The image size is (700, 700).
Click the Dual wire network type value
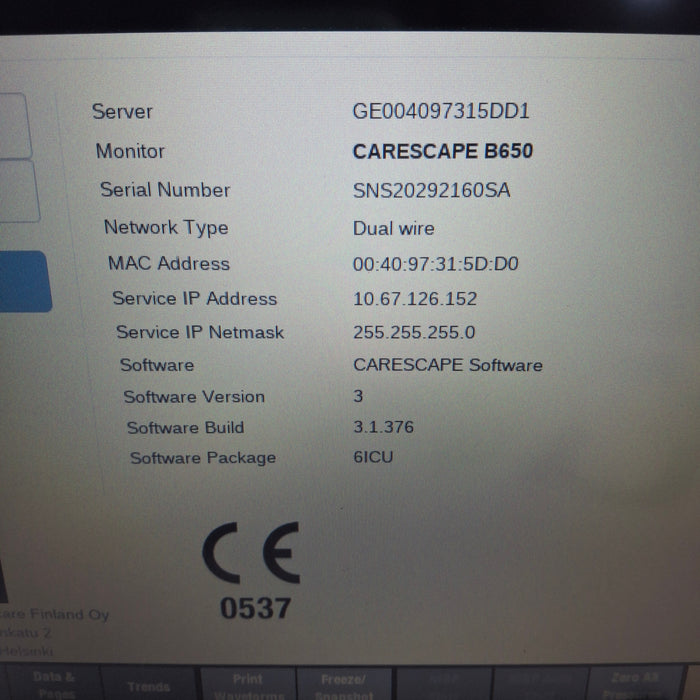tap(393, 229)
